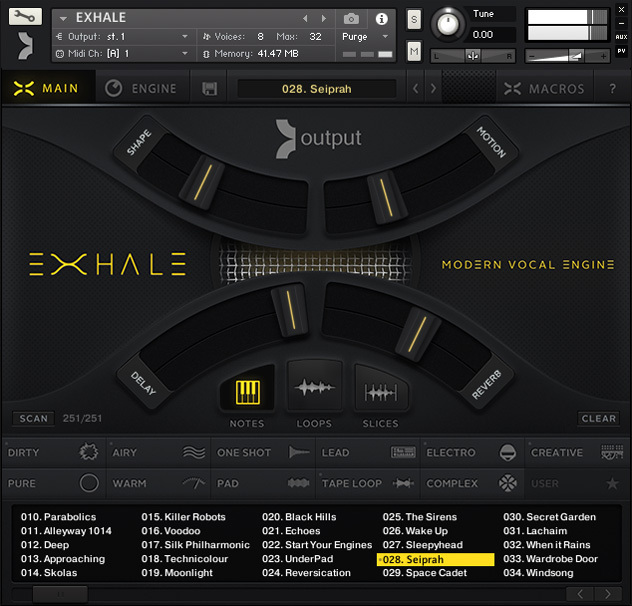Open the Output st. 1 dropdown
Image resolution: width=632 pixels, height=606 pixels.
pyautogui.click(x=122, y=37)
